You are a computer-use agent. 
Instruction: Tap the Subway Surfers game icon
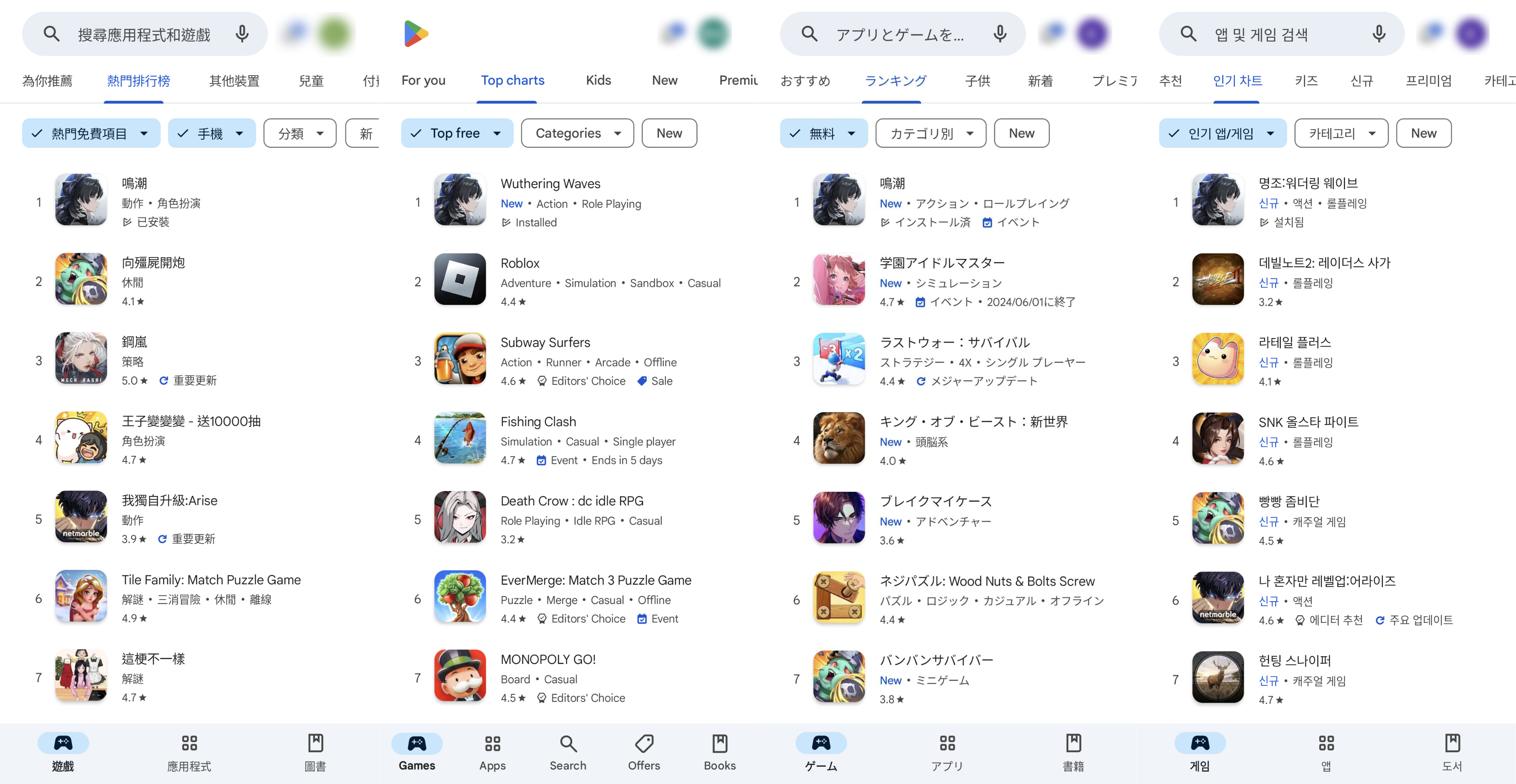point(460,358)
